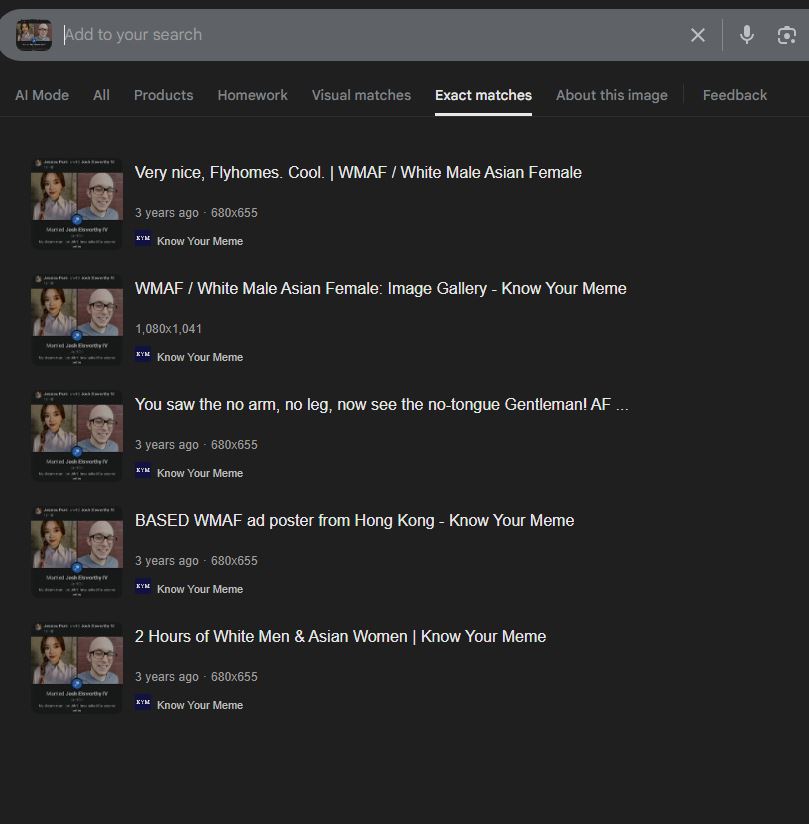Switch to the All tab

(x=101, y=95)
